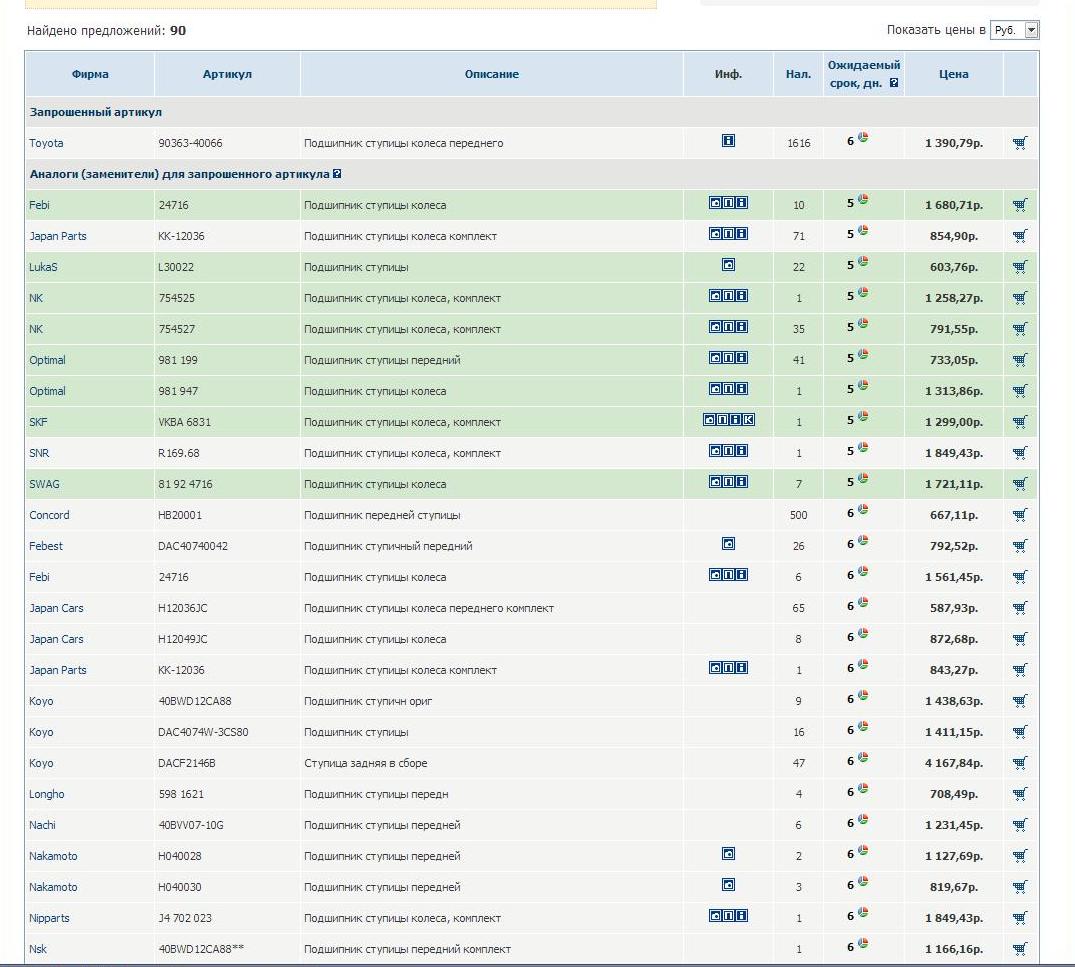The width and height of the screenshot is (1075, 967).
Task: Click help icon beside Ожидаемый срок header
Action: pos(894,84)
